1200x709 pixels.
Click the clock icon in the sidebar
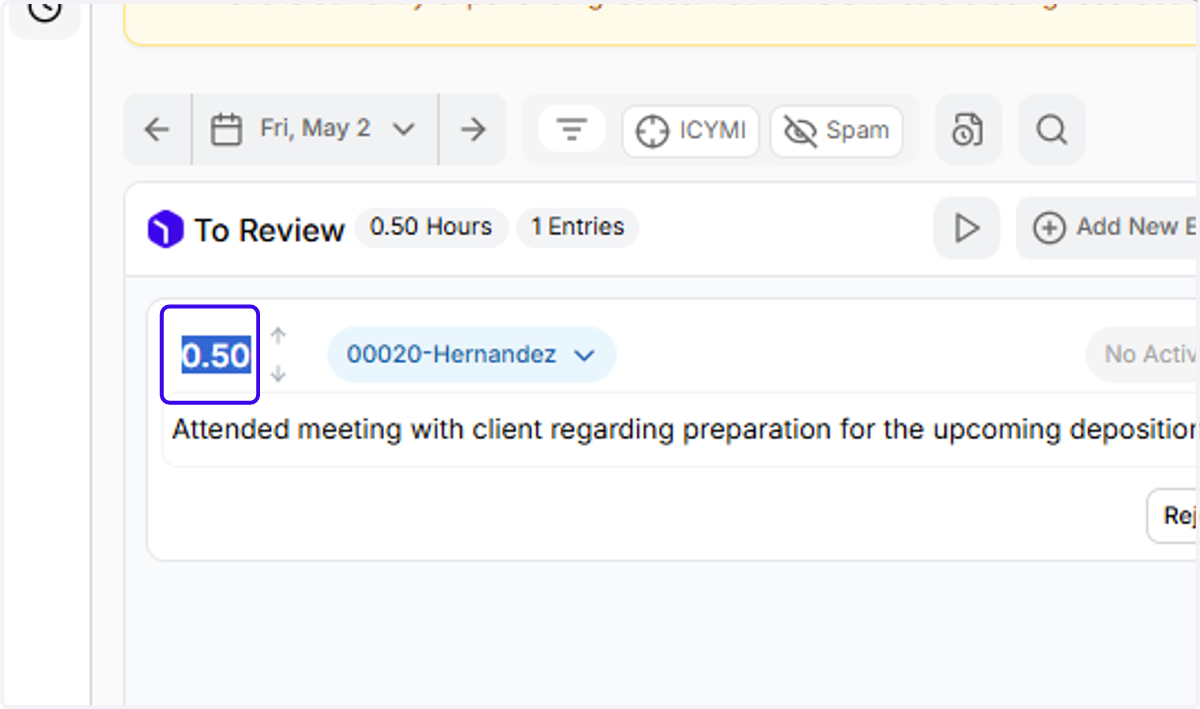coord(44,10)
